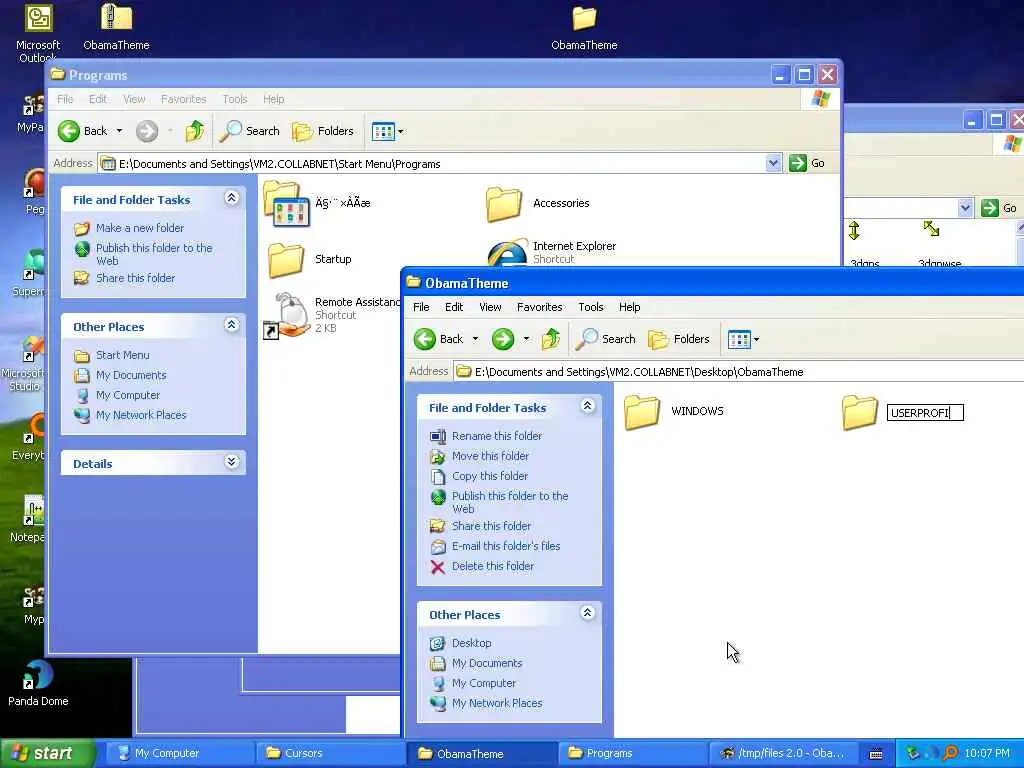Screen dimensions: 1024x768
Task: Click Go button in Programs window
Action: point(807,163)
